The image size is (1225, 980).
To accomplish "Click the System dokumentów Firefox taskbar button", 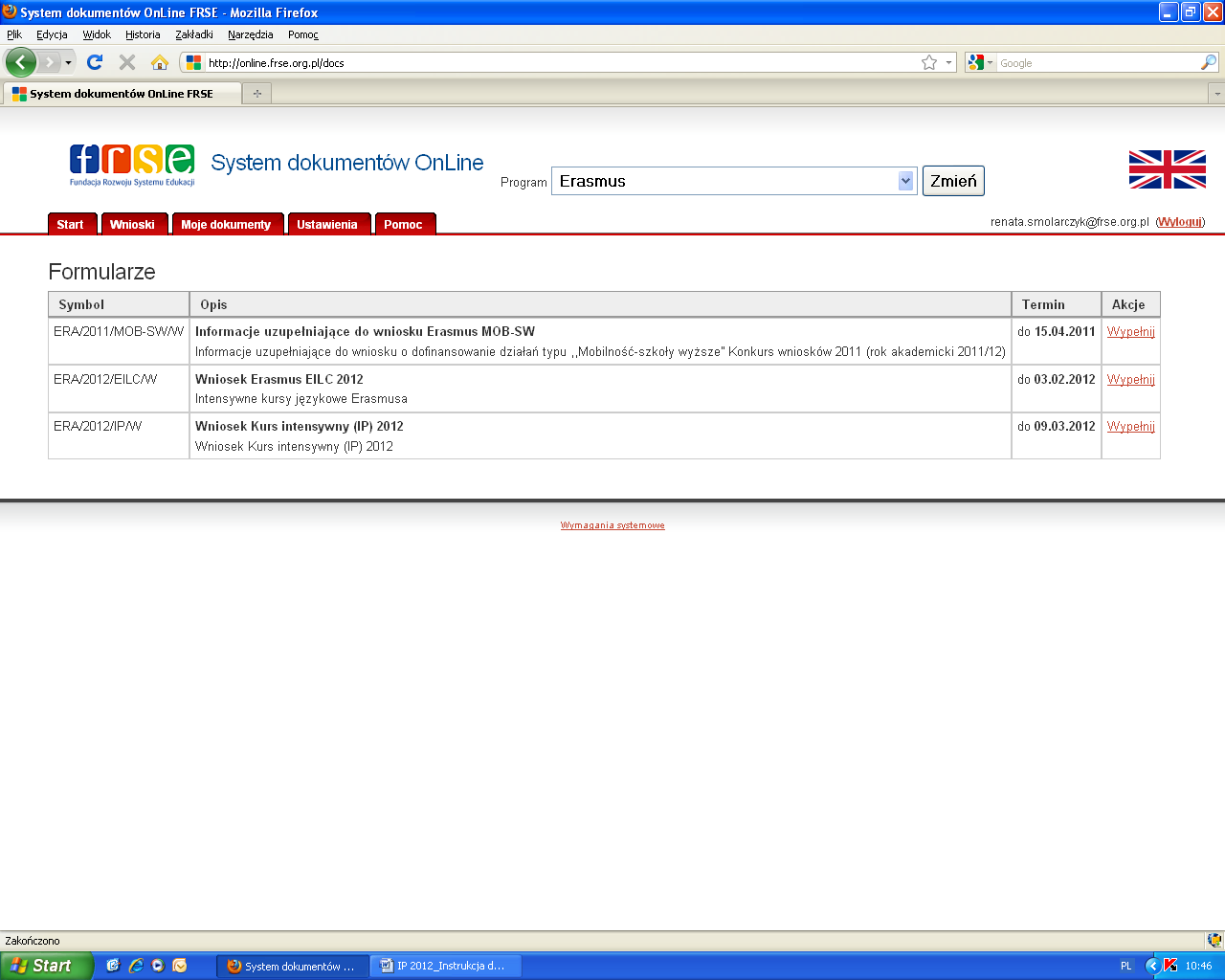I will [x=293, y=967].
